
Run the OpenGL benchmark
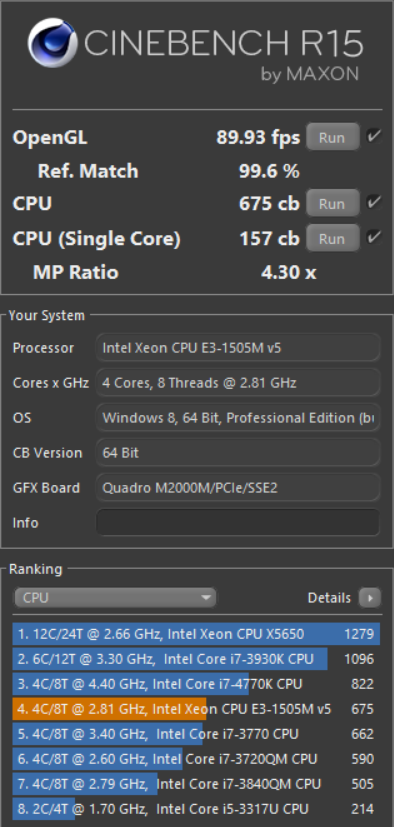(332, 137)
